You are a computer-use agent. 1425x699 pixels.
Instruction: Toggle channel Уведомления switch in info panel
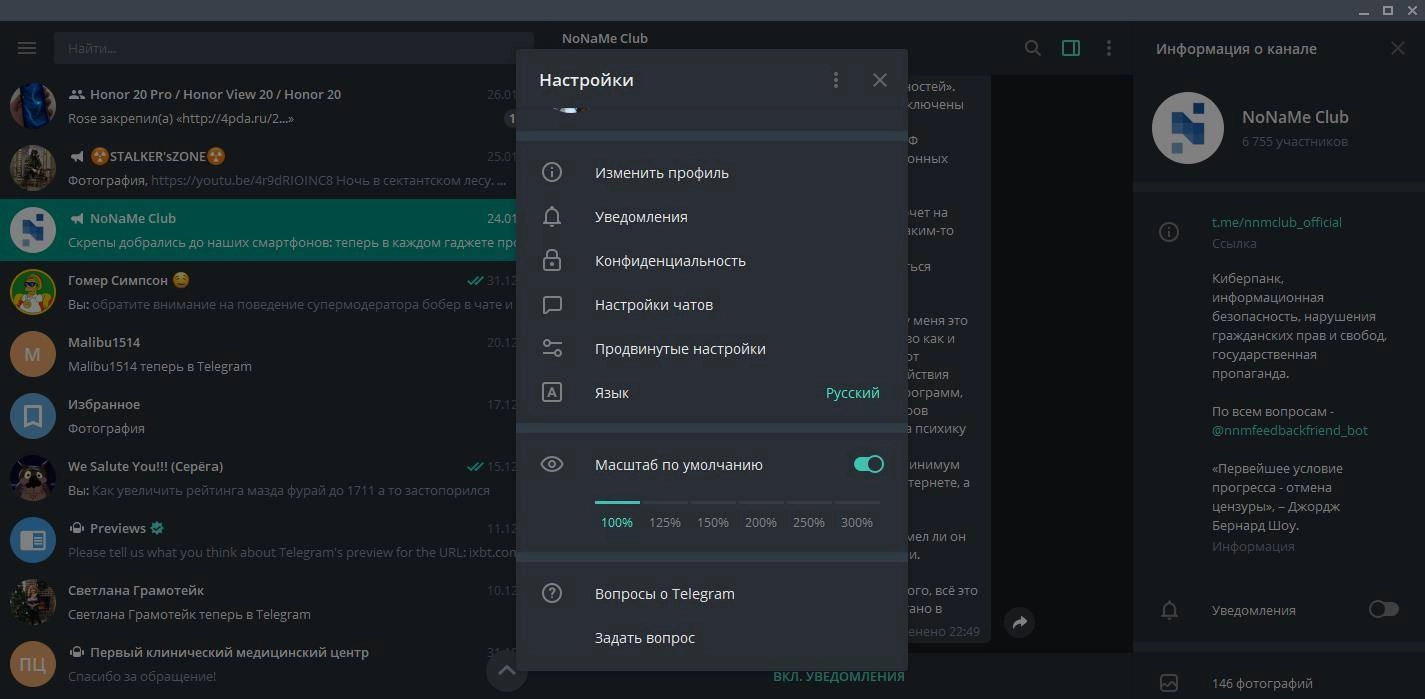click(1383, 609)
